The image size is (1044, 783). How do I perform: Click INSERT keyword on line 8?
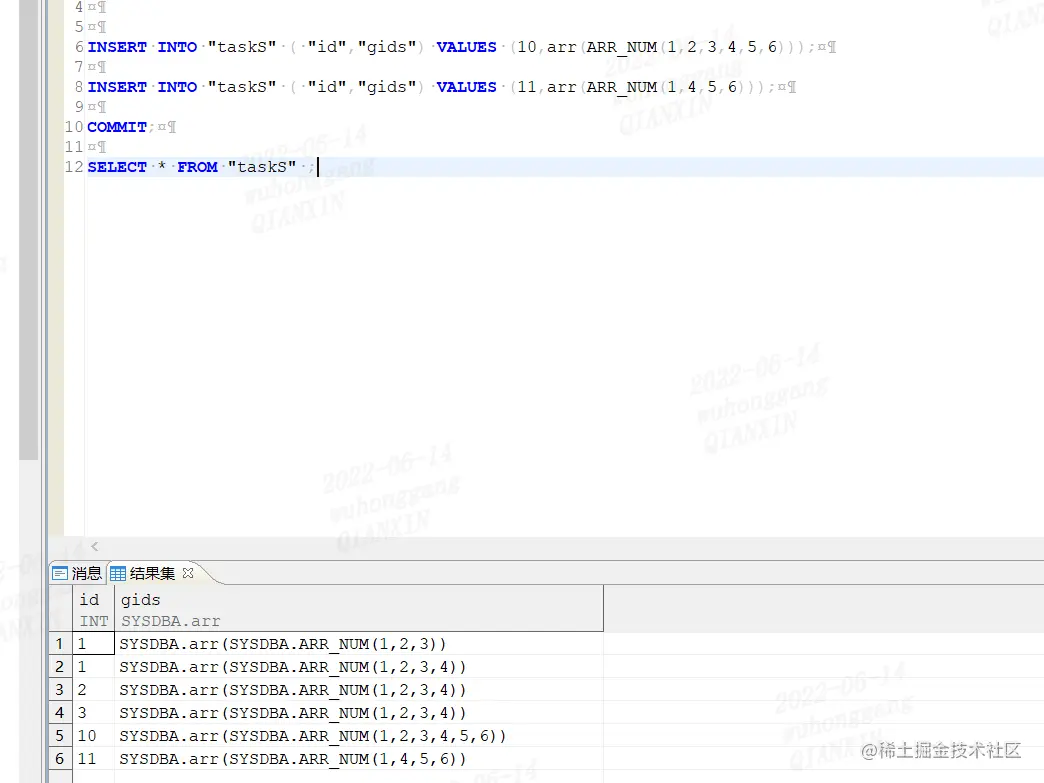click(x=117, y=87)
